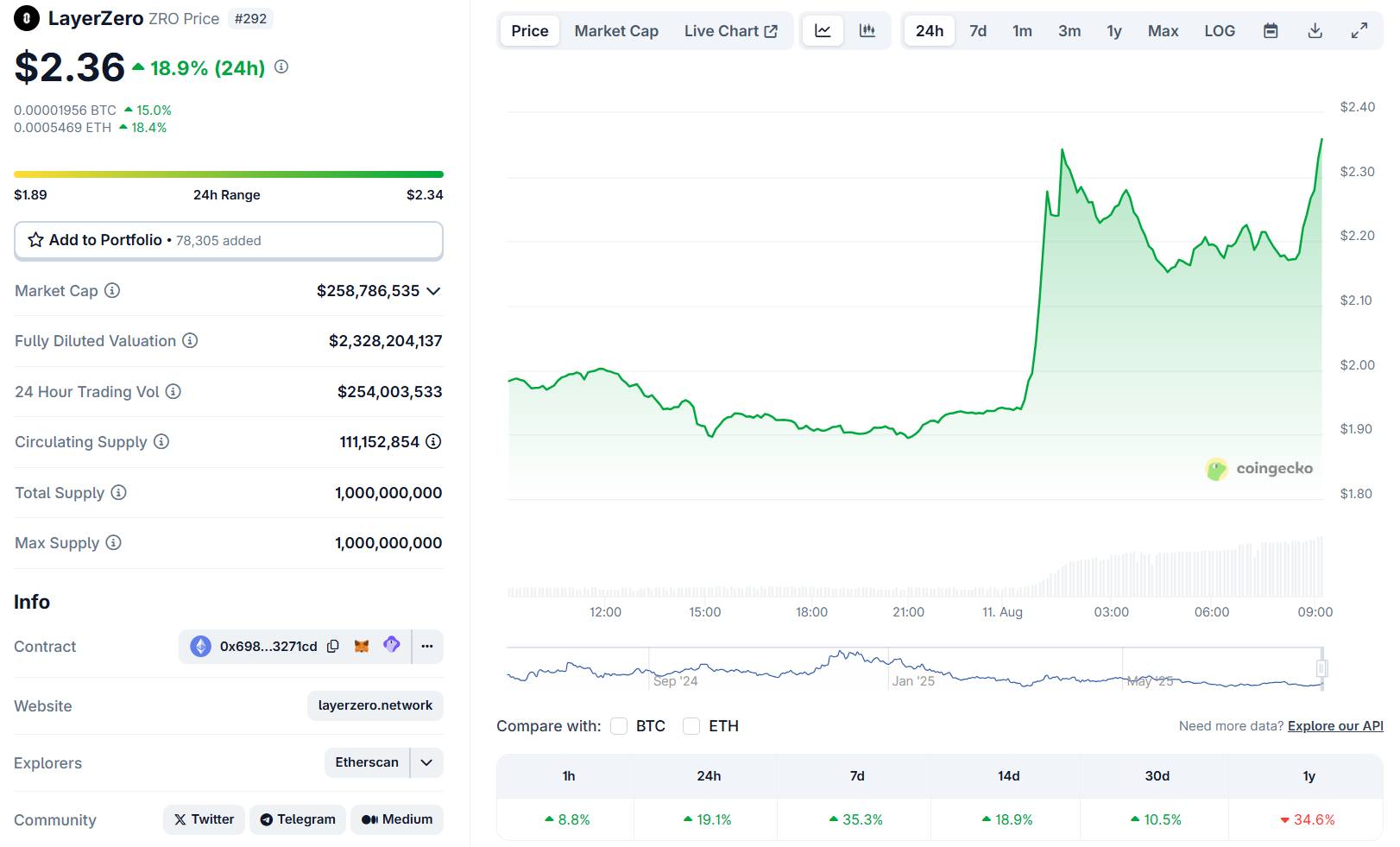
Task: Open the calendar date range picker
Action: [x=1271, y=31]
